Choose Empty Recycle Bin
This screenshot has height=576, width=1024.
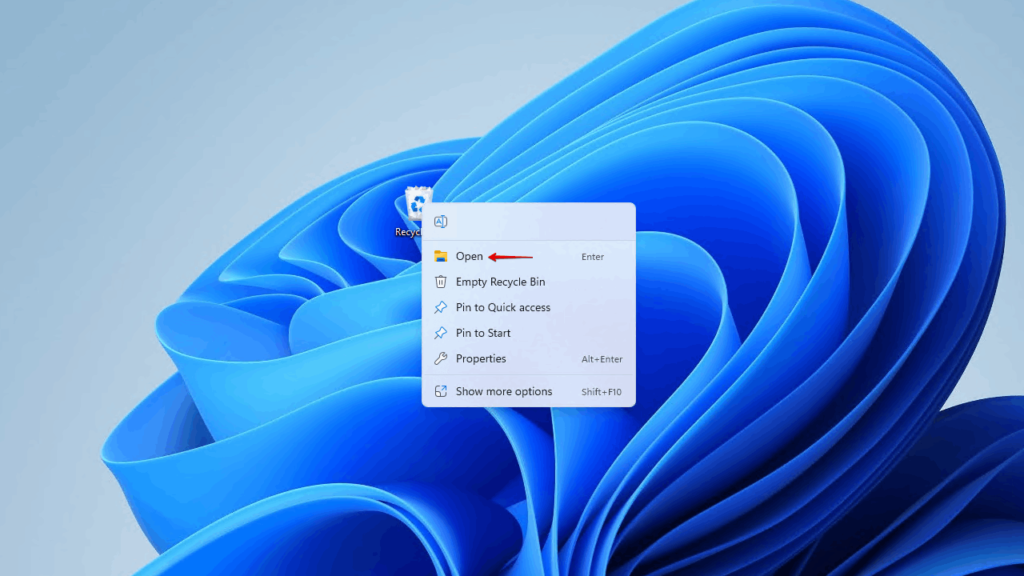pos(499,282)
